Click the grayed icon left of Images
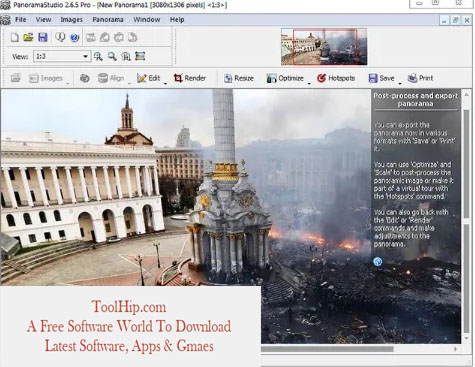Screen dimensions: 475x367 pos(16,78)
